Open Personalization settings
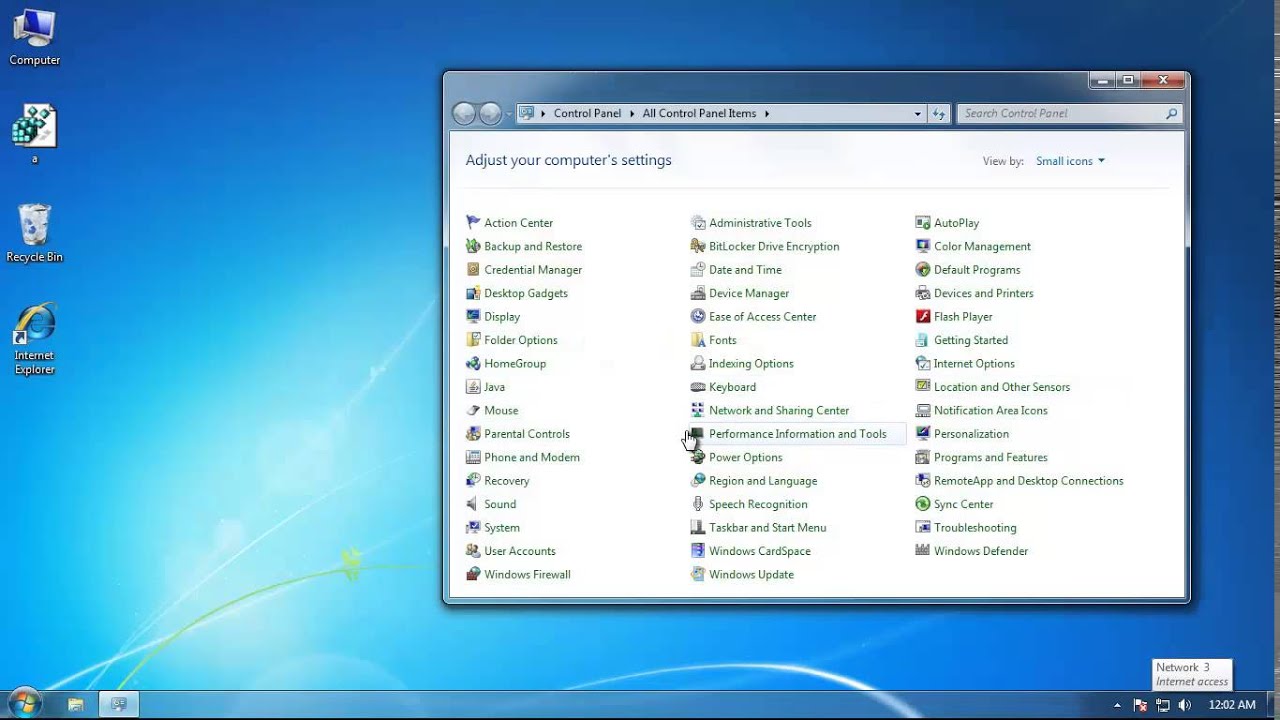 [970, 433]
